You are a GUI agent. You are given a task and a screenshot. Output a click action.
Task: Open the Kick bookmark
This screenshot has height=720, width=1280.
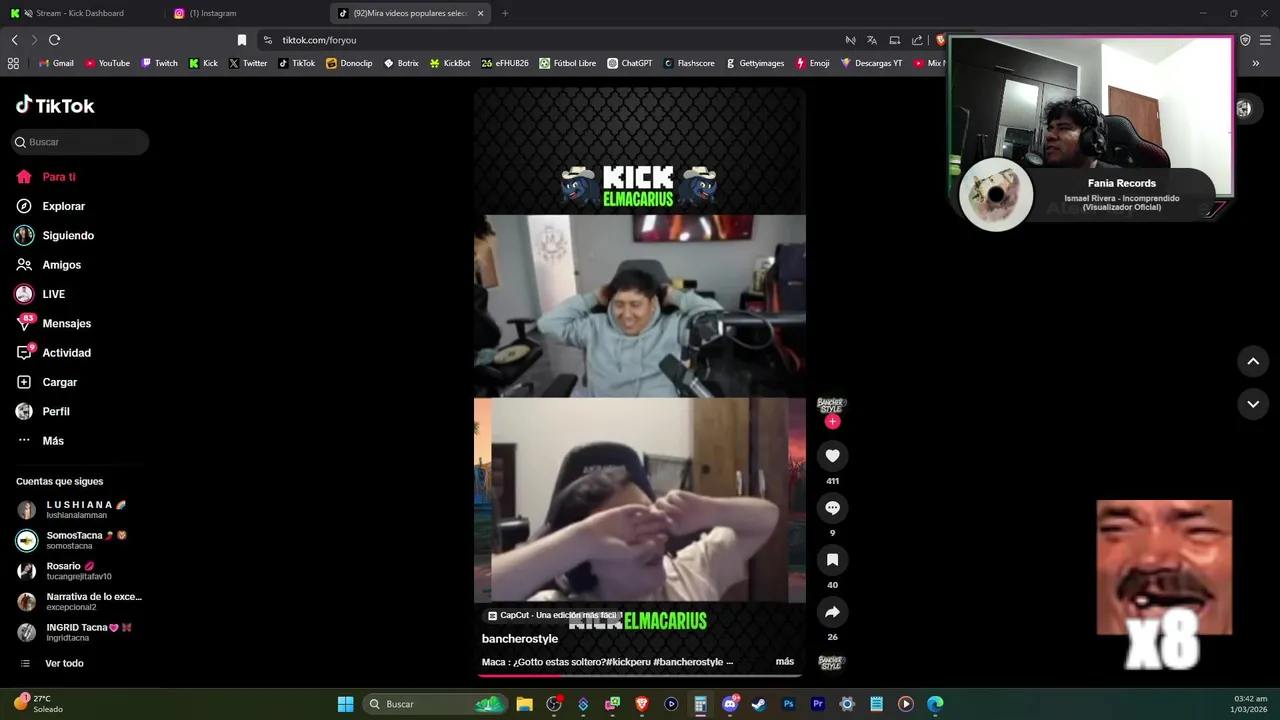pyautogui.click(x=203, y=63)
